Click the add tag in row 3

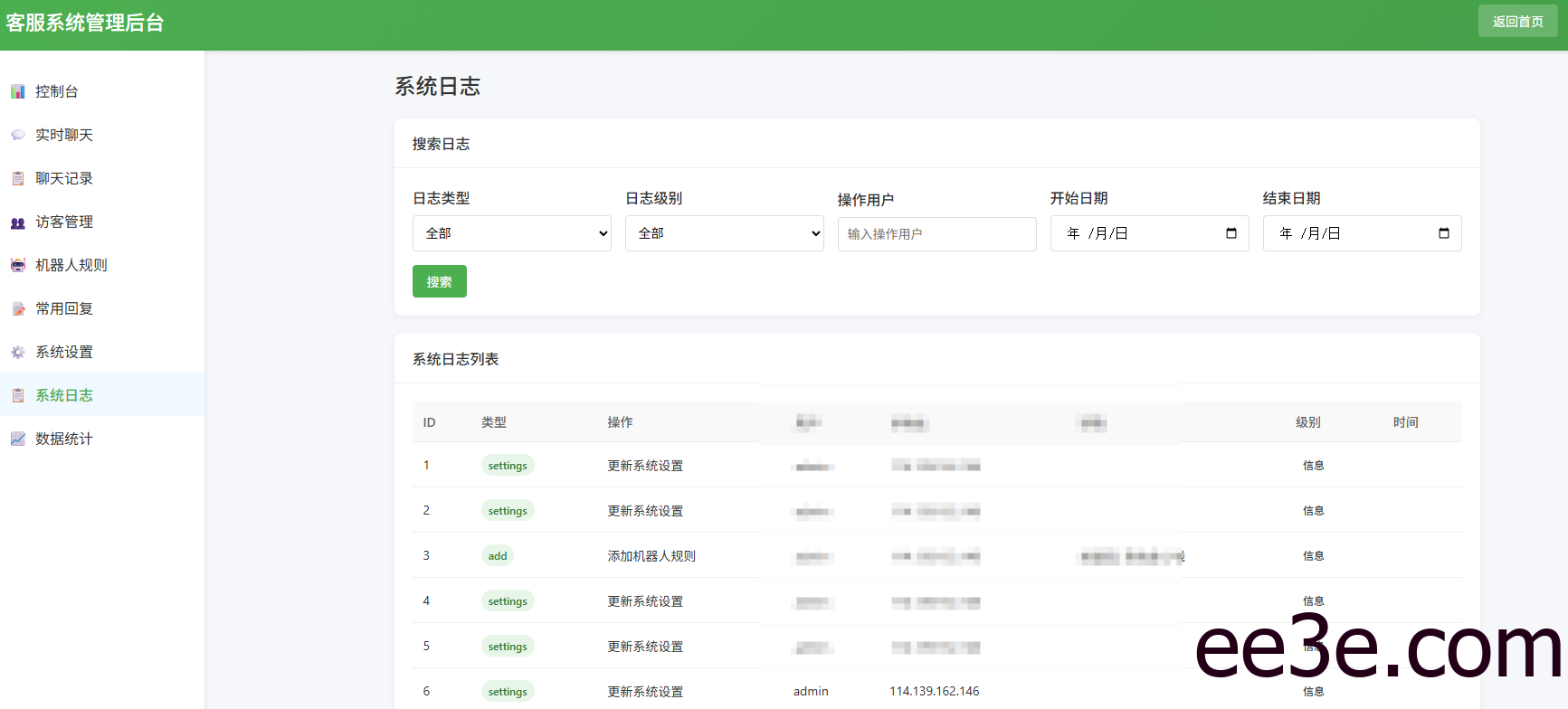coord(498,556)
